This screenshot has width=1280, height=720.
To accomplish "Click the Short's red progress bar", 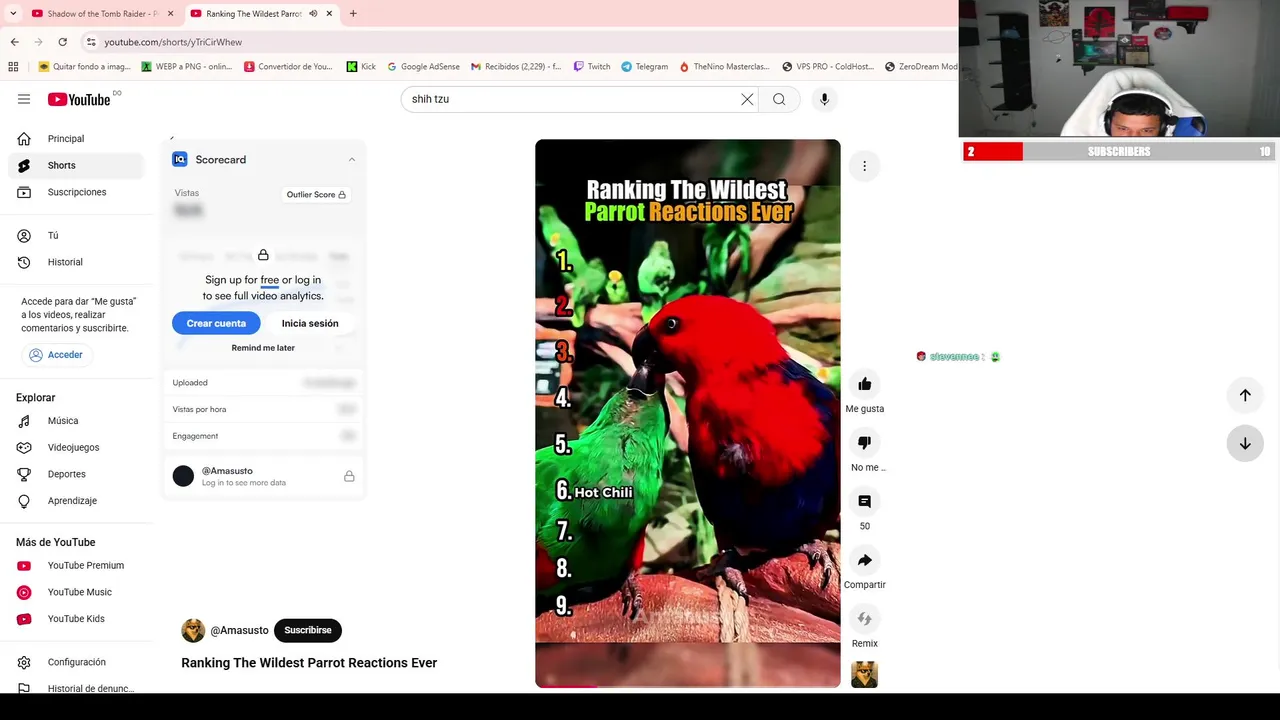I will (567, 686).
